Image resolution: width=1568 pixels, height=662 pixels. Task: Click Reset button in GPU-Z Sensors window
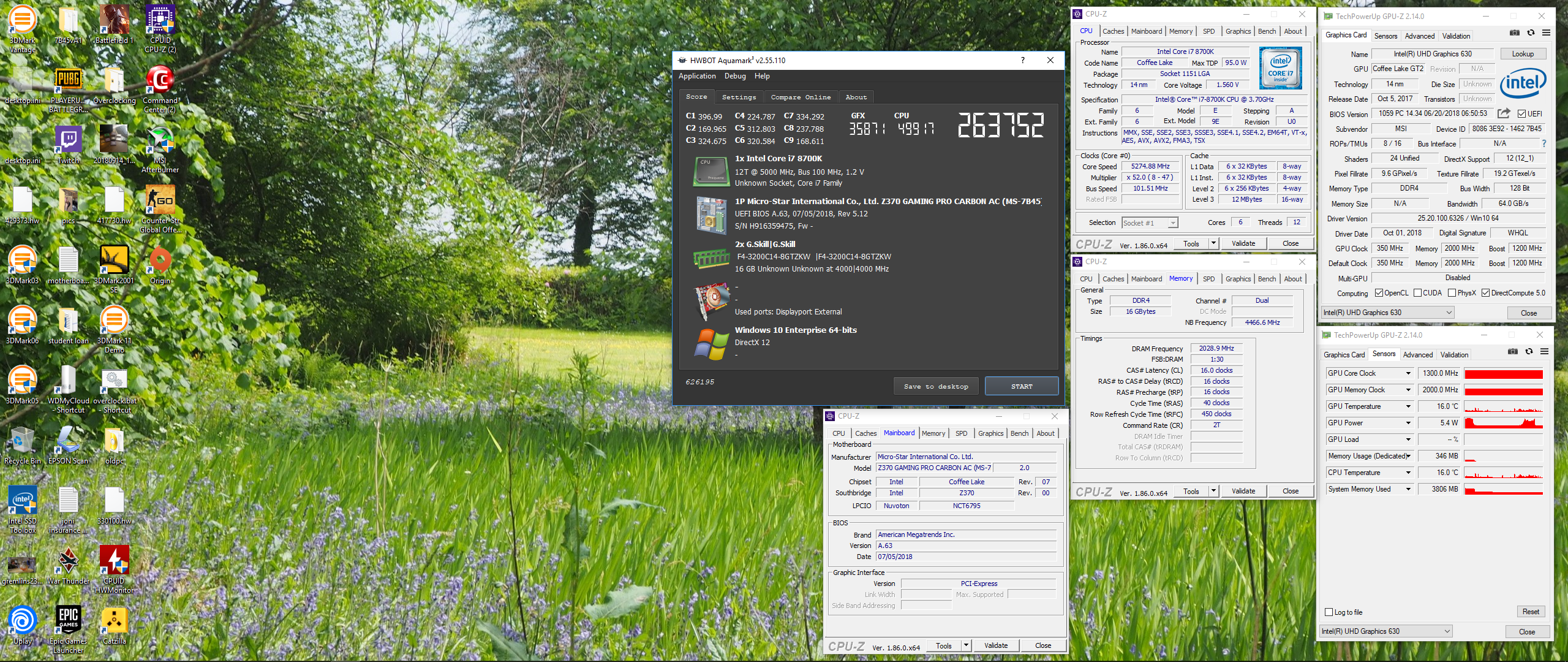click(1531, 612)
